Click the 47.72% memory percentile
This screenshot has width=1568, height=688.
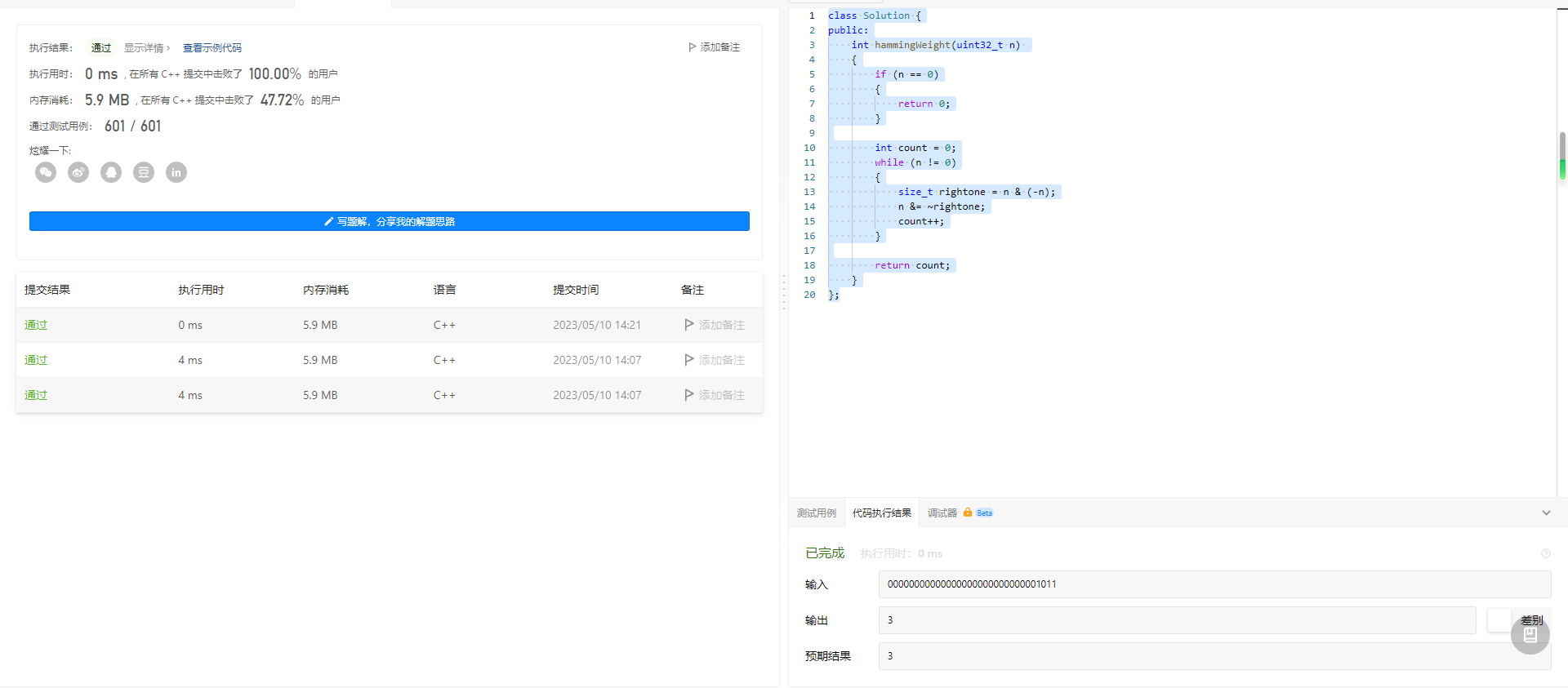[x=283, y=100]
